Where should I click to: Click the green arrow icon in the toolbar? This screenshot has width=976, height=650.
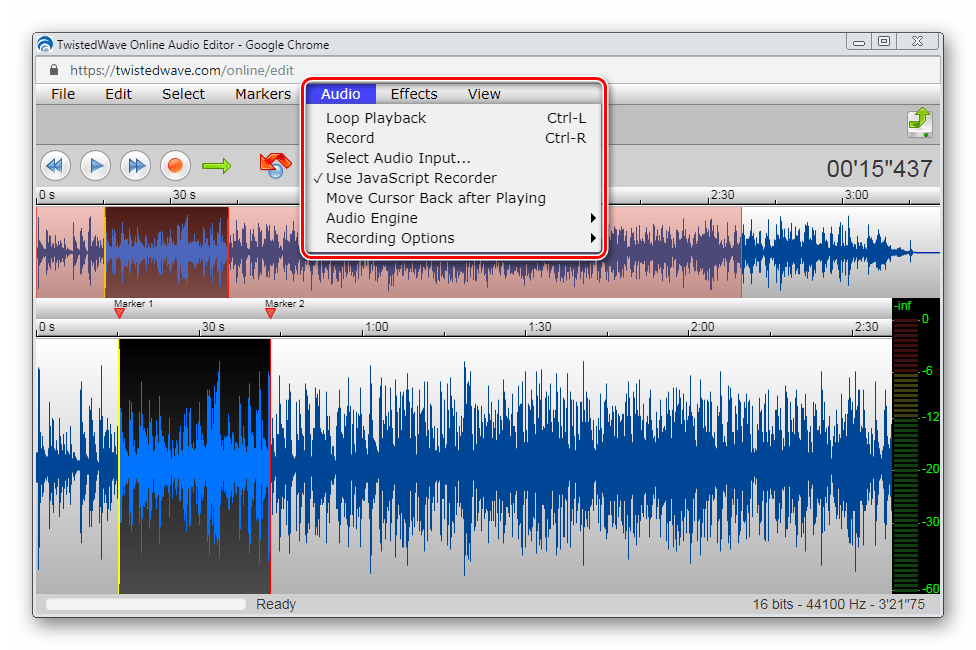(x=216, y=165)
